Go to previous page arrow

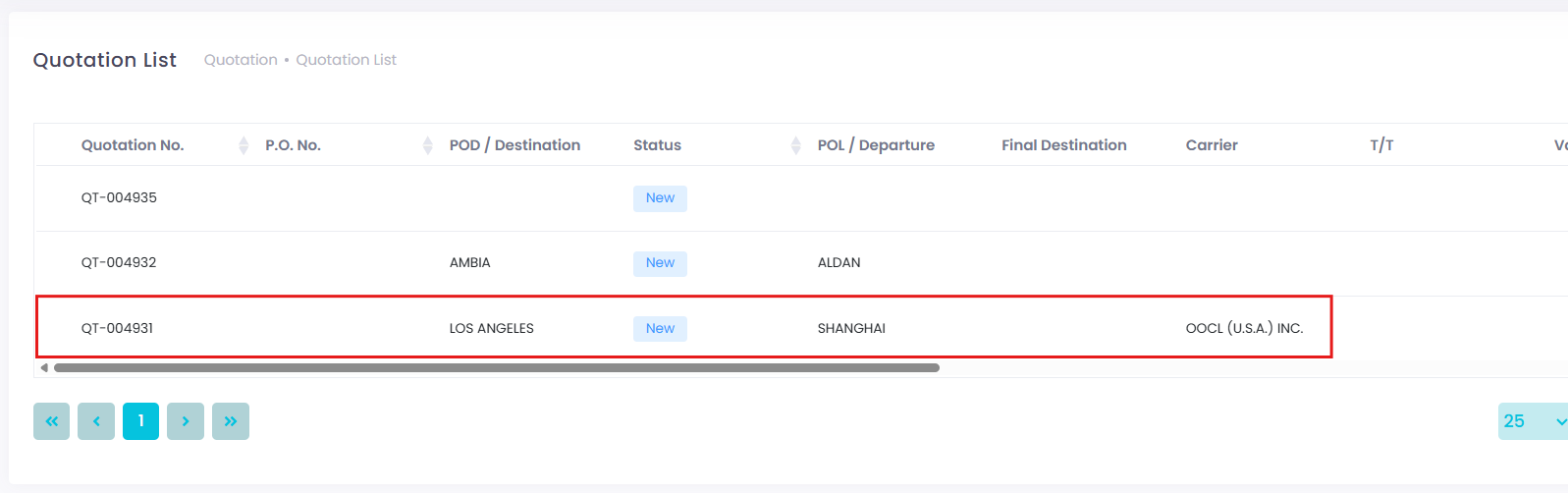96,421
